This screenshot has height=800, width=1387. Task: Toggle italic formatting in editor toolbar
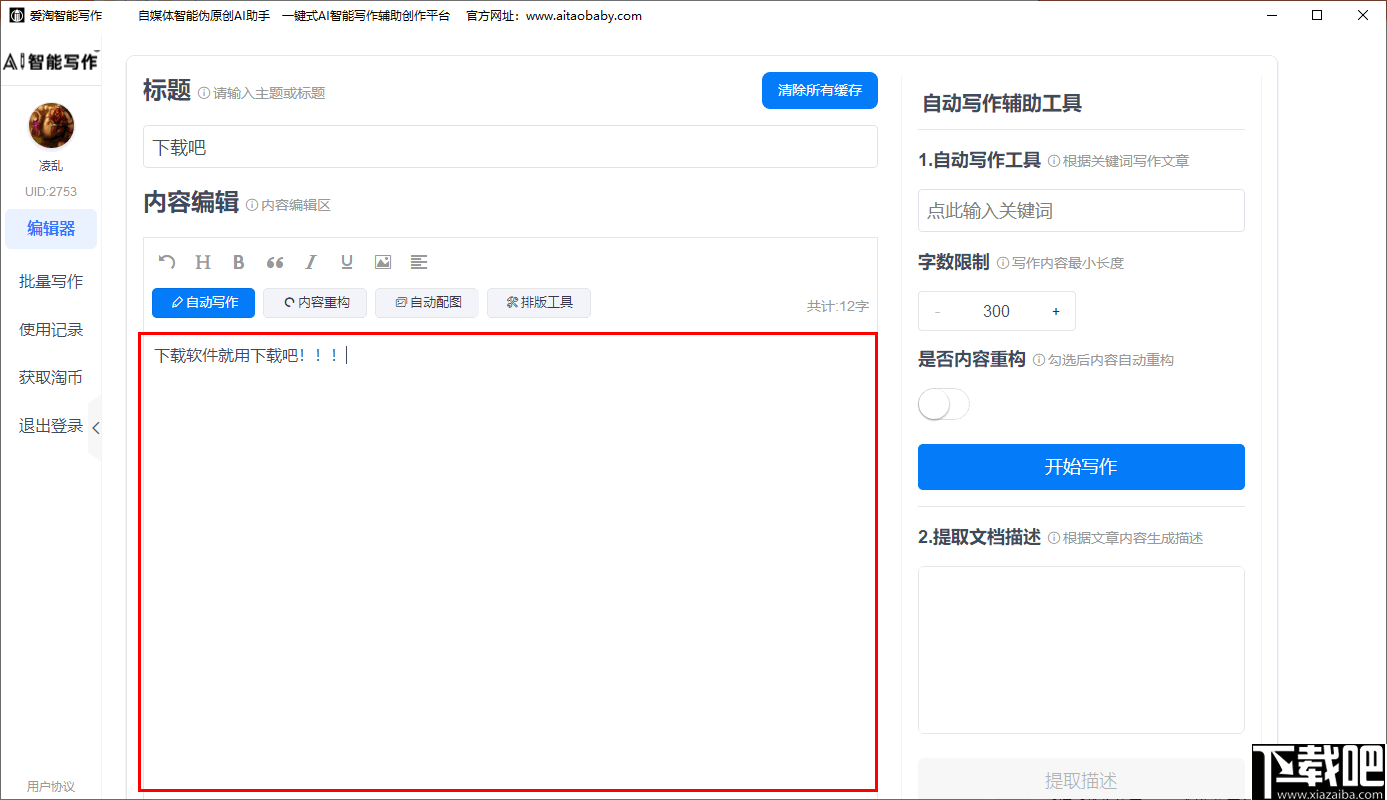[x=311, y=262]
